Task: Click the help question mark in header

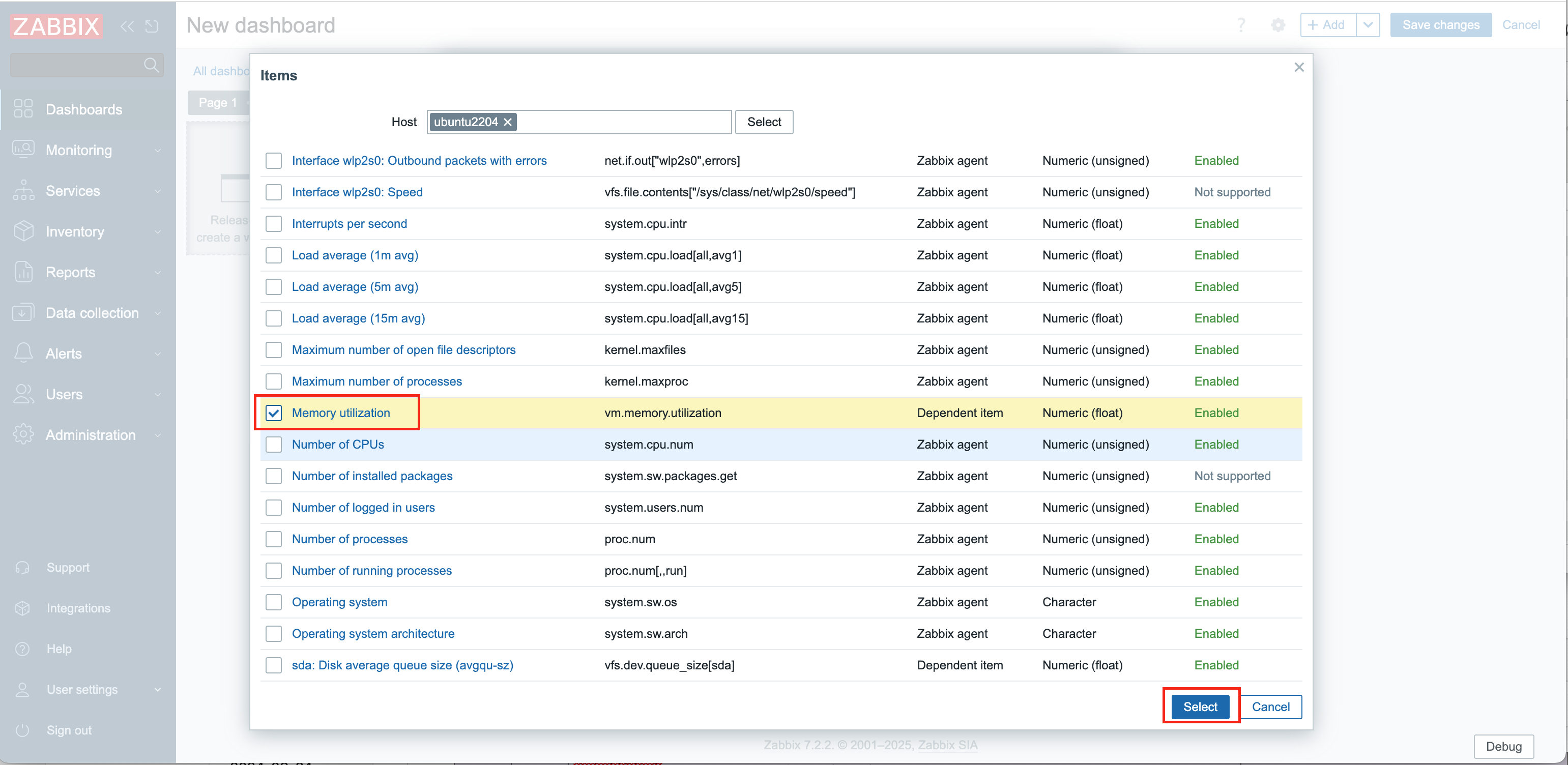Action: click(1241, 25)
